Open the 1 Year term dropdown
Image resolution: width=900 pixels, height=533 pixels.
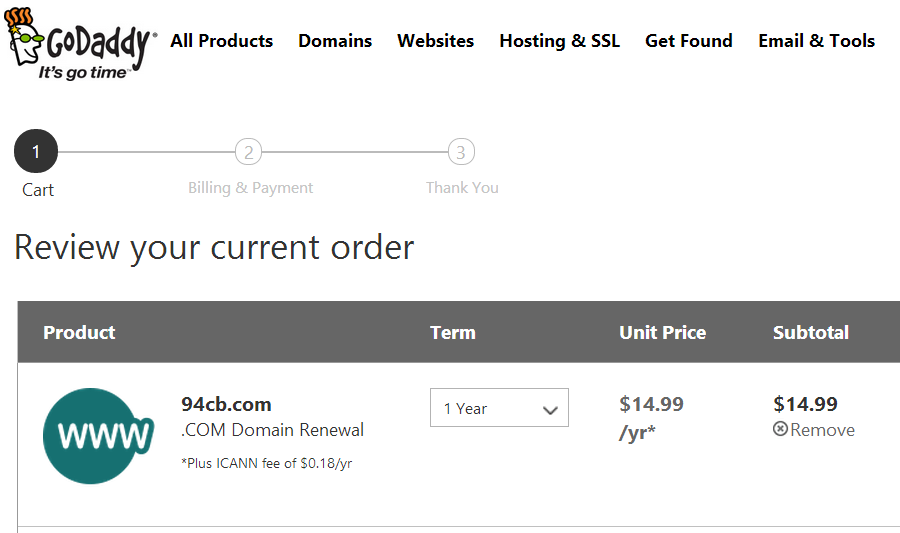pos(499,408)
